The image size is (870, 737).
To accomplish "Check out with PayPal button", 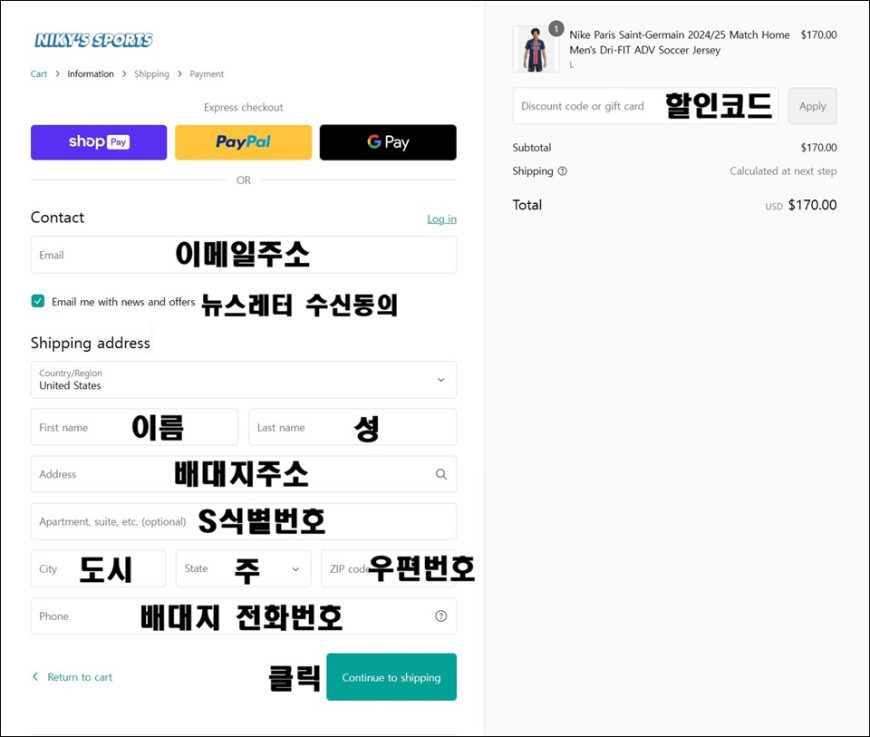I will click(244, 142).
